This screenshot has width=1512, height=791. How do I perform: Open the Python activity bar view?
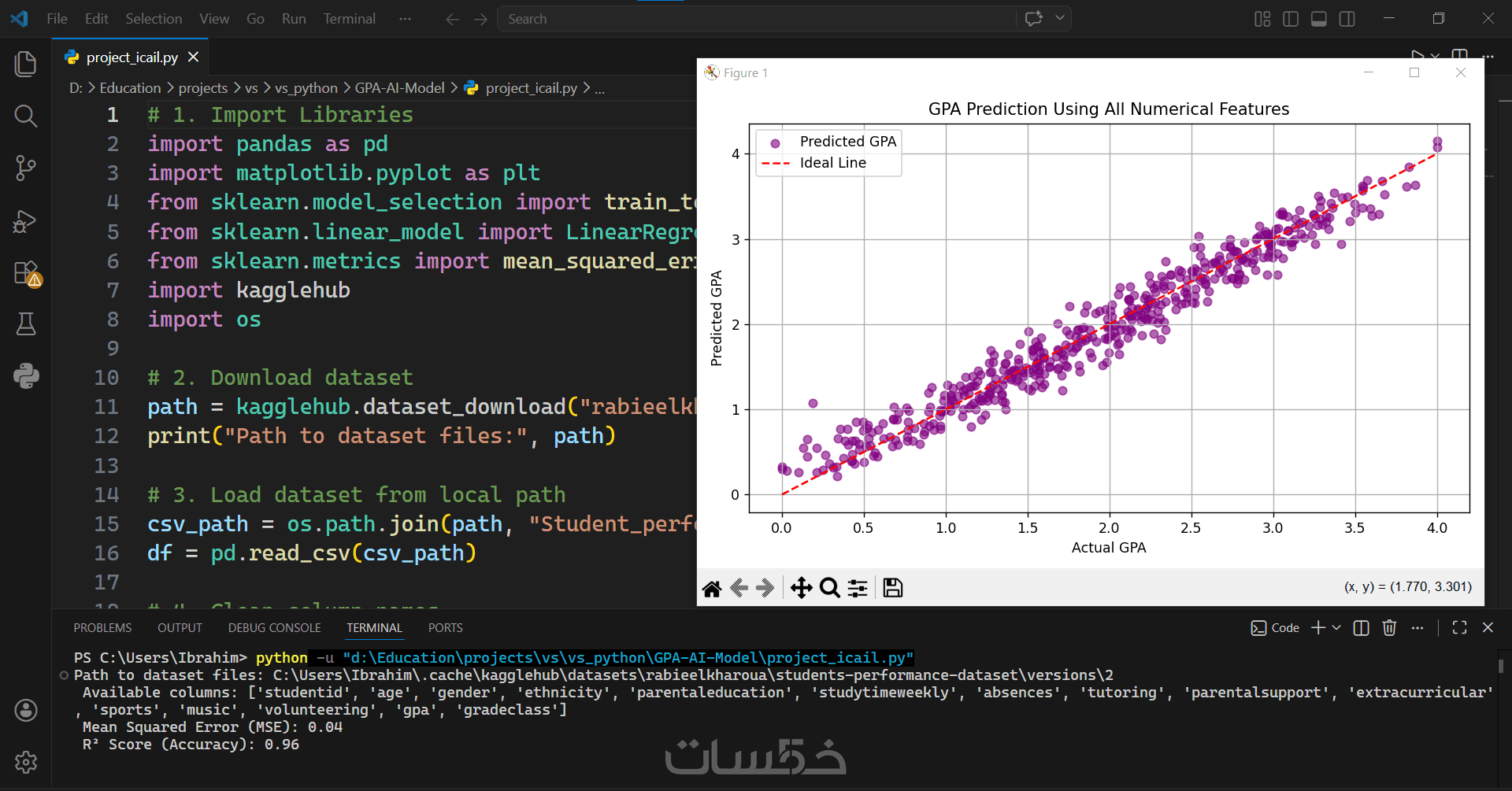(26, 375)
